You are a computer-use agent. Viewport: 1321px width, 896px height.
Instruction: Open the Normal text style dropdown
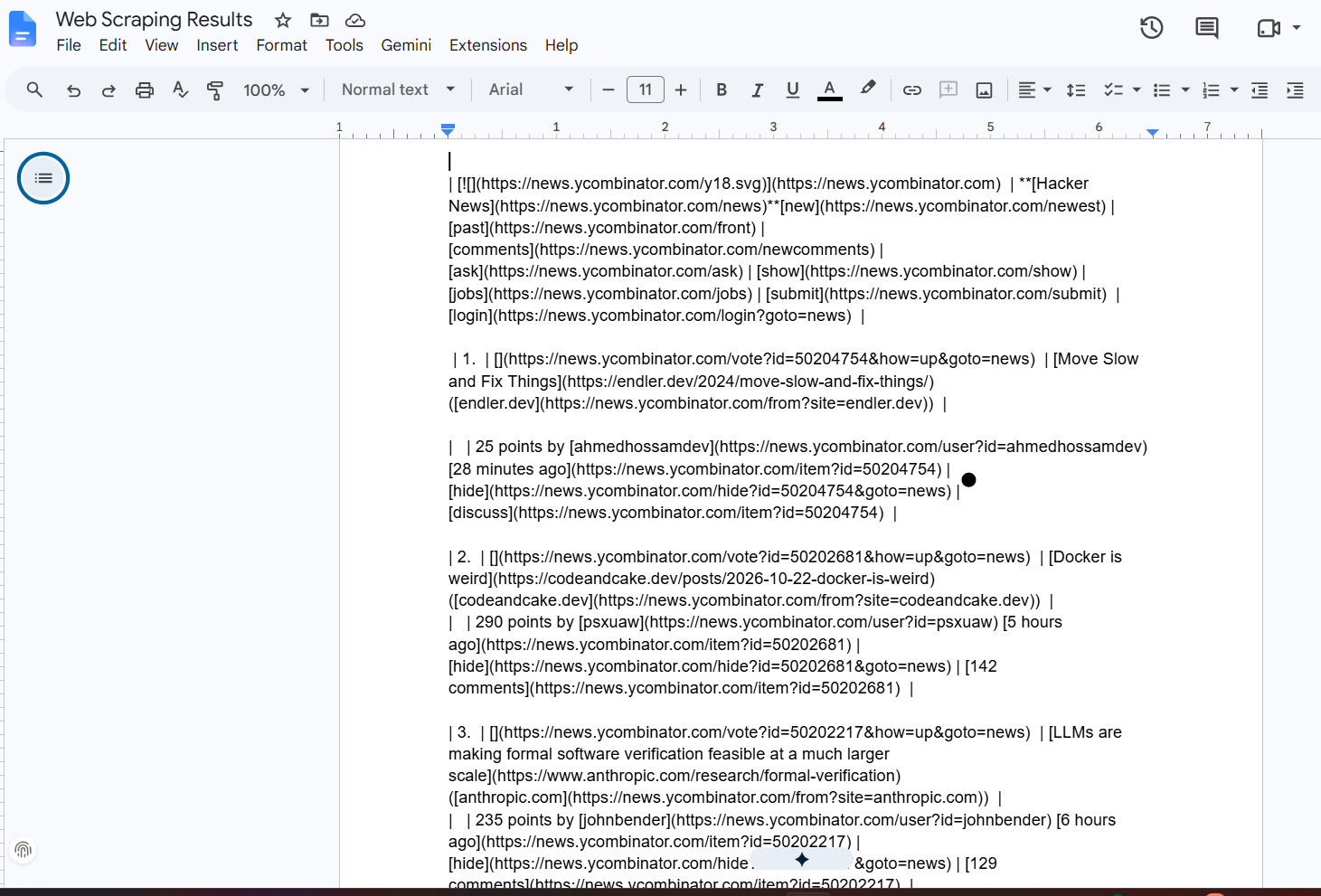398,90
